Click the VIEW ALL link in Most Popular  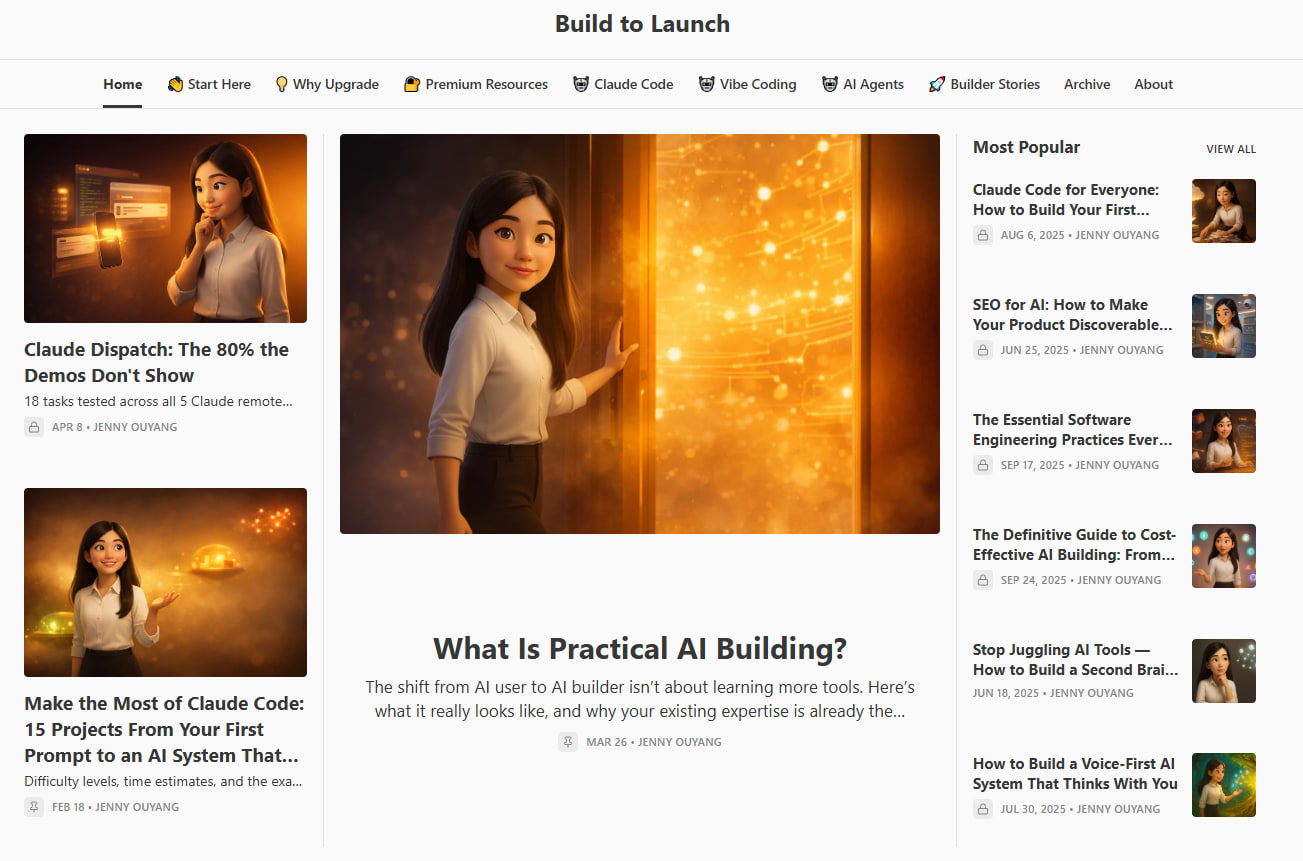pyautogui.click(x=1231, y=149)
